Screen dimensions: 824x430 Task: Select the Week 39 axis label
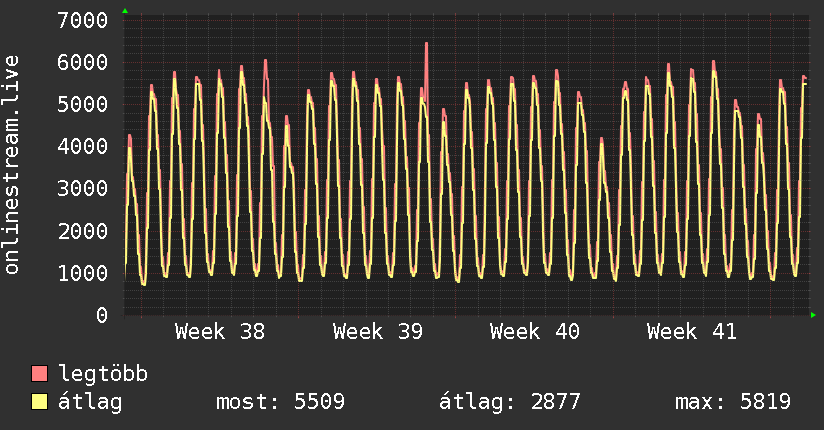(x=378, y=332)
